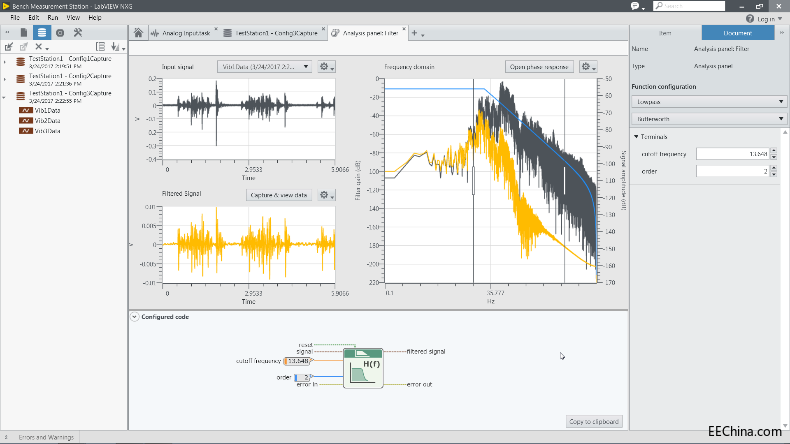Decrement the order value

[x=774, y=174]
